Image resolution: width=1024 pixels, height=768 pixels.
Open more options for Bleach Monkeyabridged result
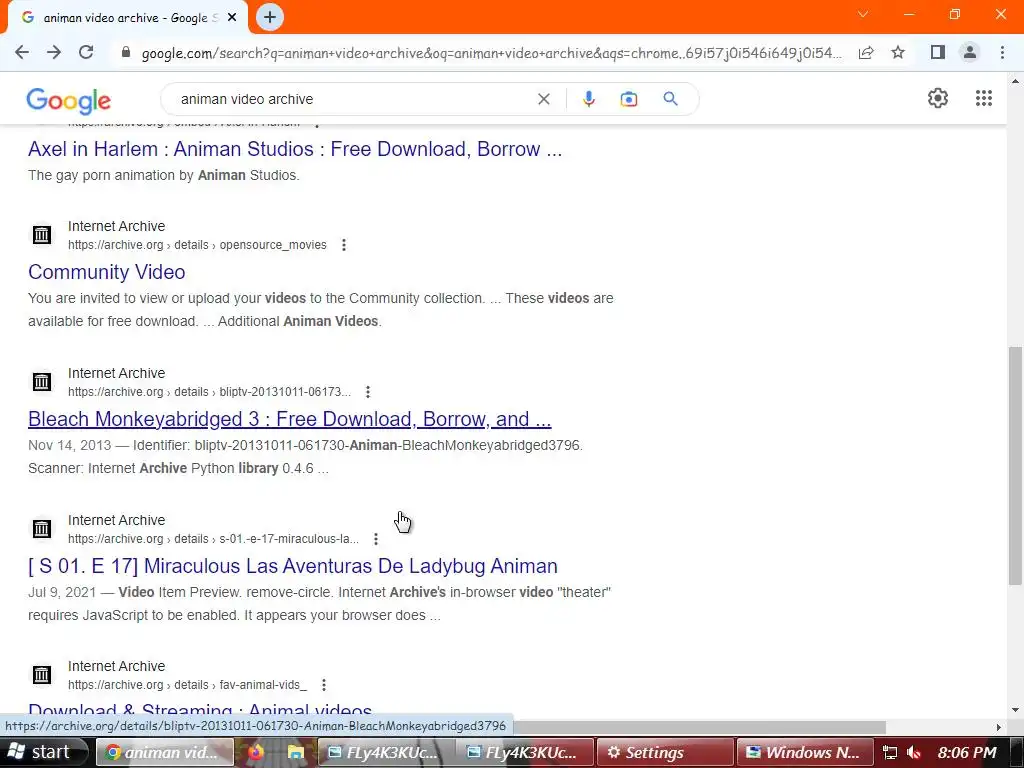click(x=368, y=392)
